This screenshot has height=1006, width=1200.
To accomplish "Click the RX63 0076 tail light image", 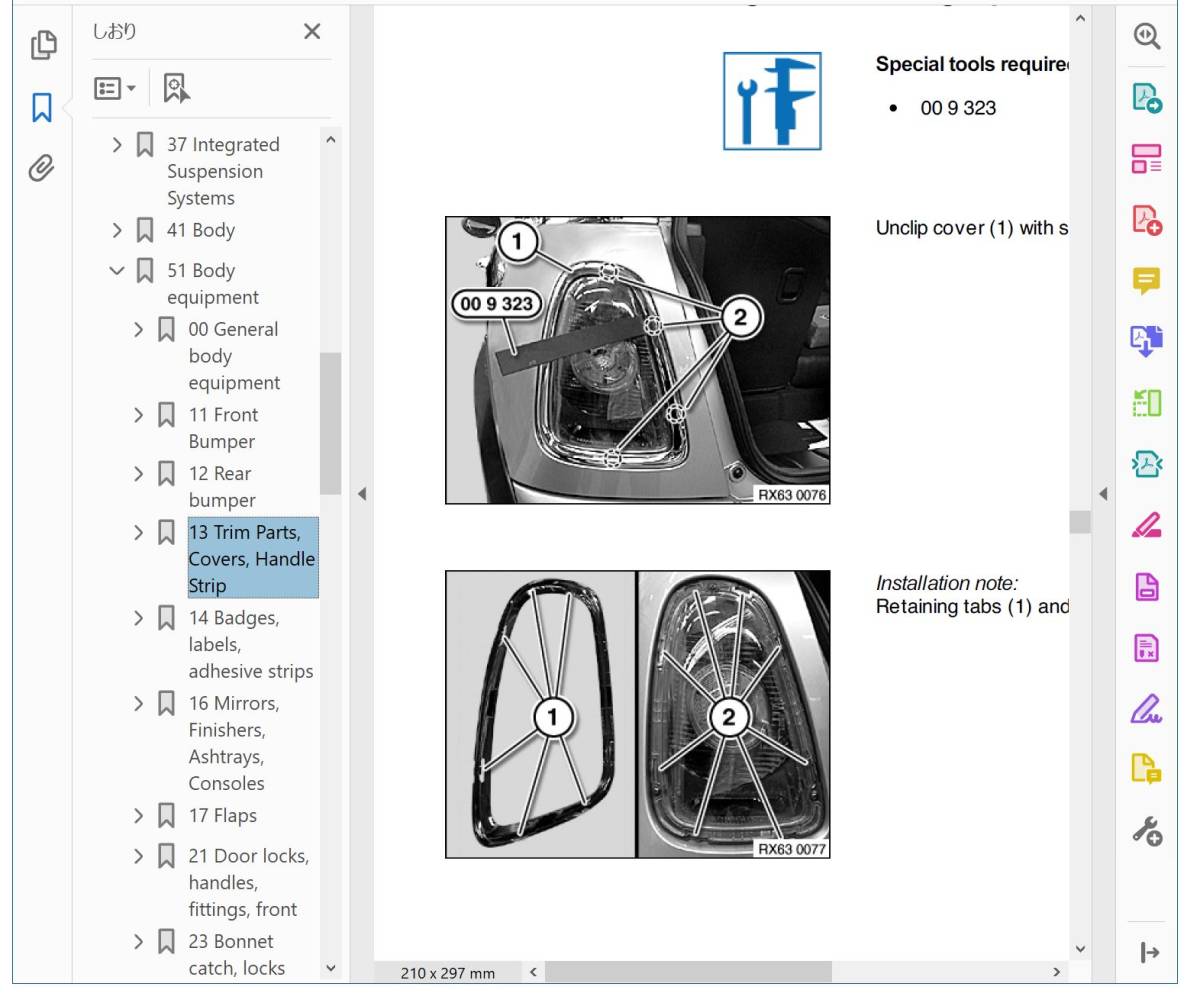I will pos(637,360).
